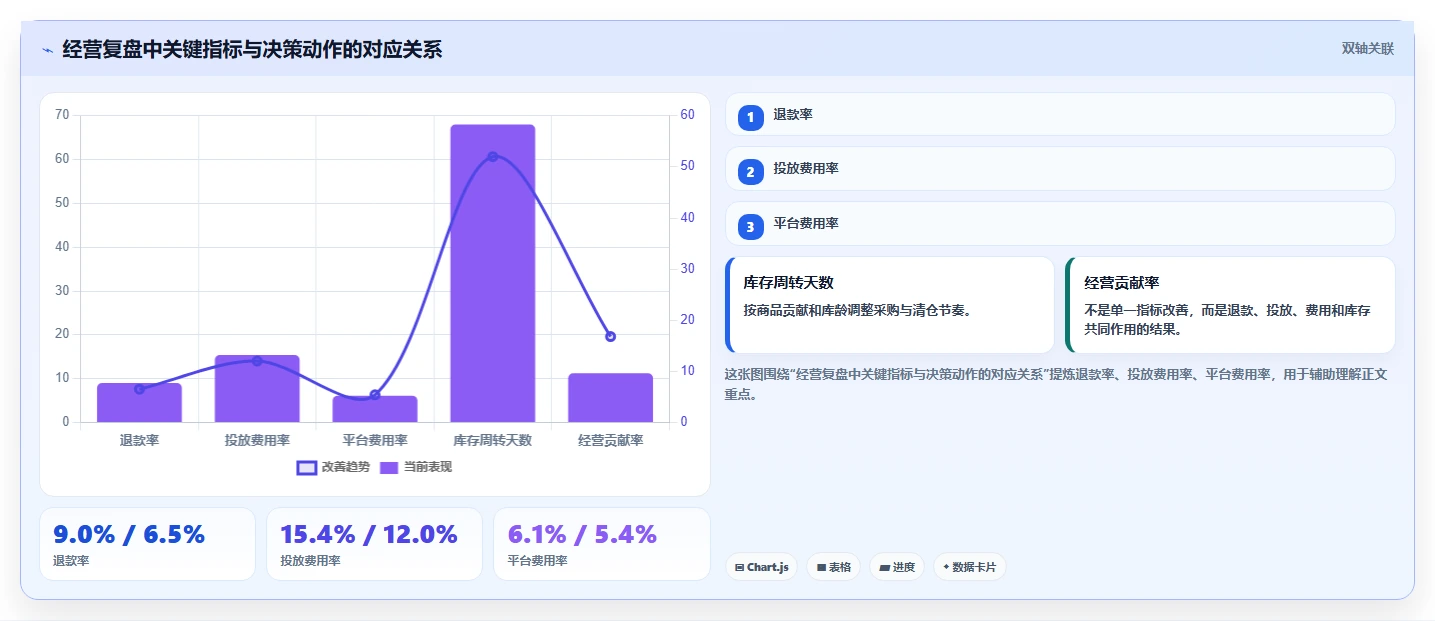Select list item 2 投放费用率
The image size is (1435, 621).
1060,169
